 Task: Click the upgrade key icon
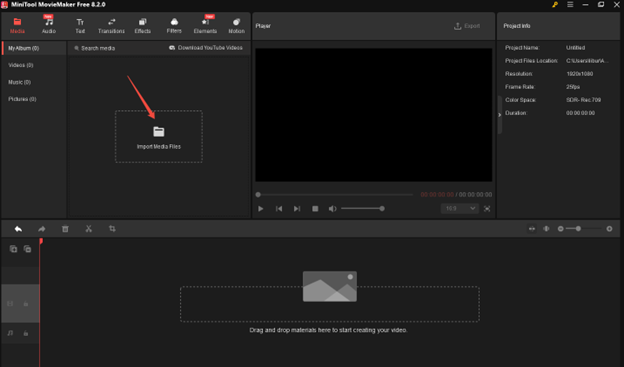click(555, 5)
